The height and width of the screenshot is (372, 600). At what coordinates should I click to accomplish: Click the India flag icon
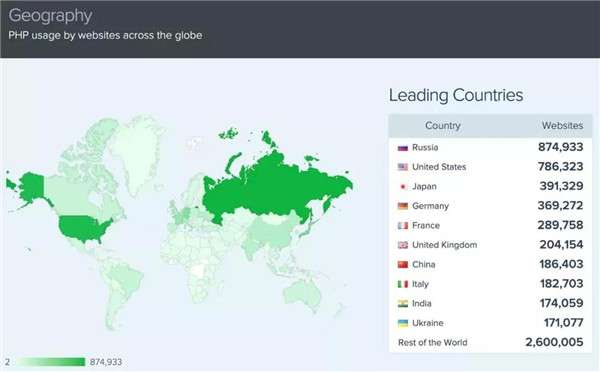point(403,303)
